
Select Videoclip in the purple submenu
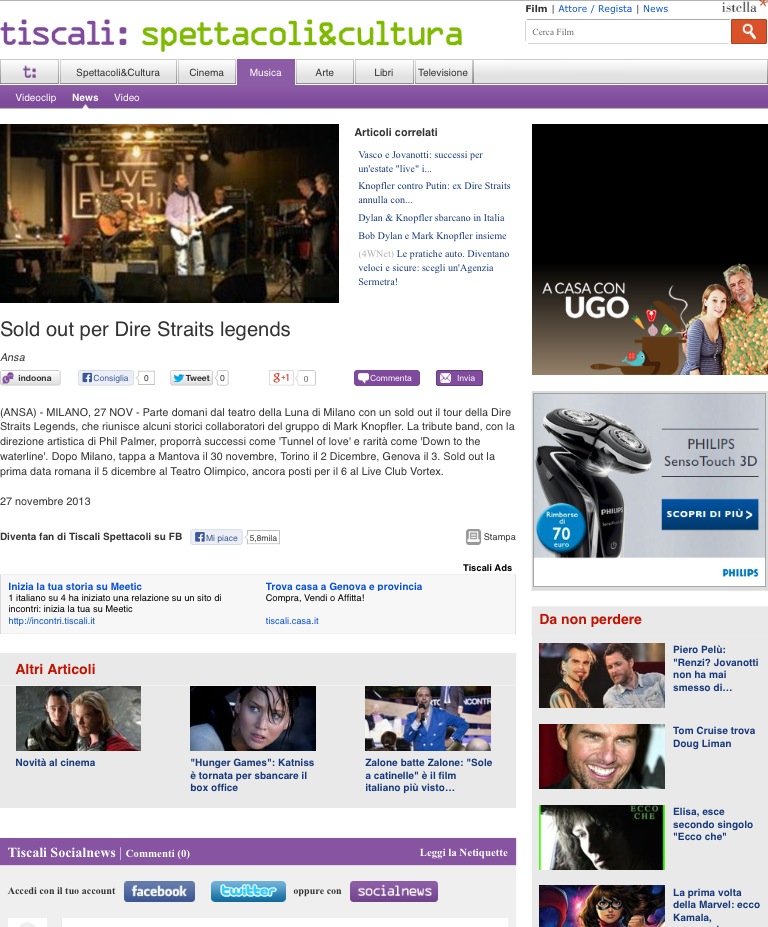[x=35, y=98]
